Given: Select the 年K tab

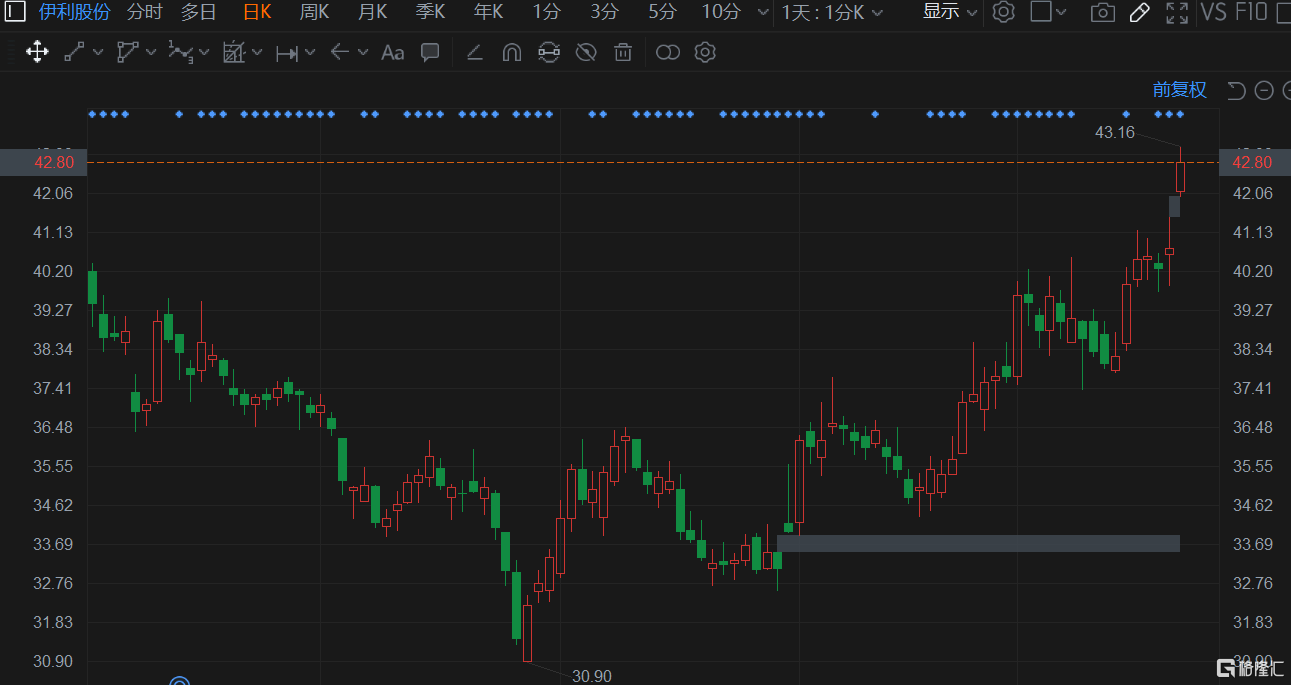Looking at the screenshot, I should click(x=489, y=12).
